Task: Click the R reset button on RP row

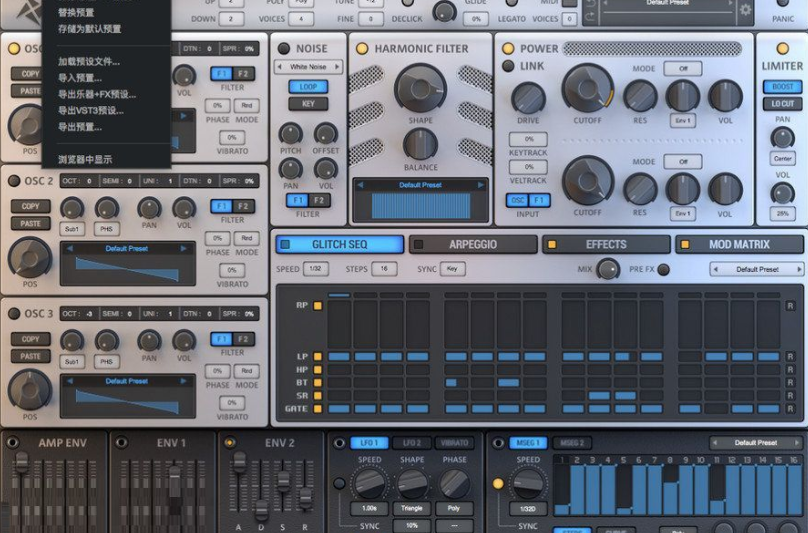Action: coord(790,306)
